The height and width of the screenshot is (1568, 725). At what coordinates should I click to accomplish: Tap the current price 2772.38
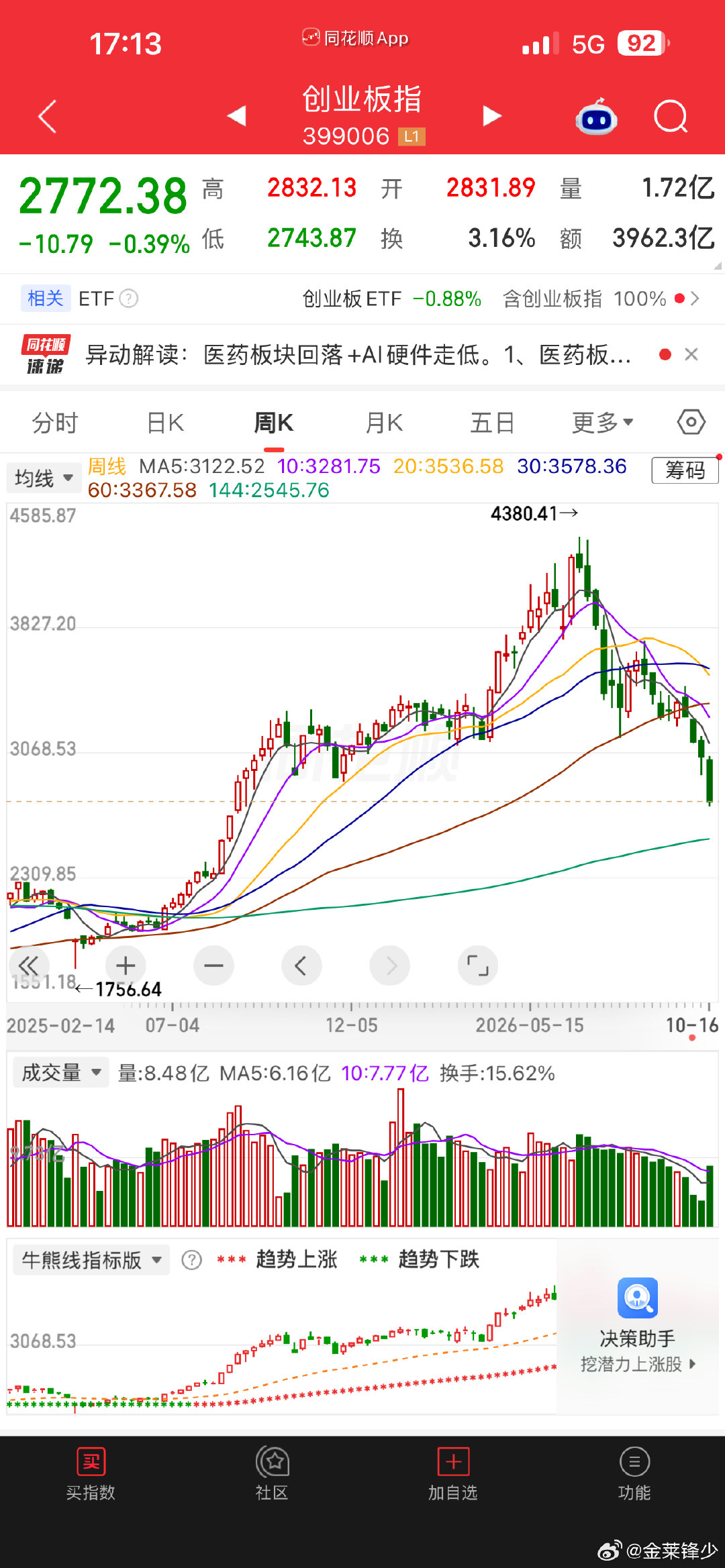103,196
